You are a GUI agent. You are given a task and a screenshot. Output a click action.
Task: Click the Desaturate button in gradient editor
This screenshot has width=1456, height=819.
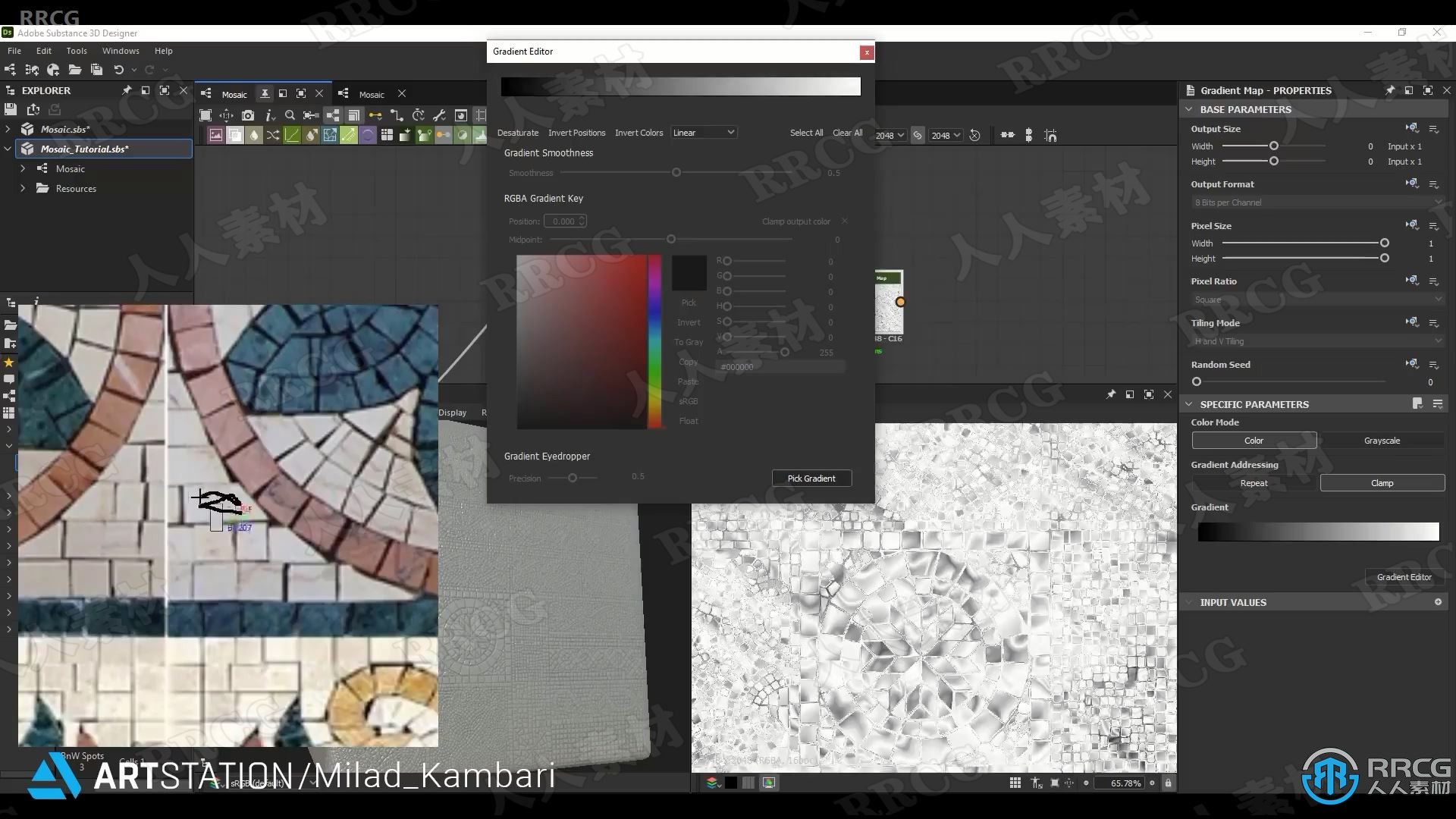(x=517, y=132)
